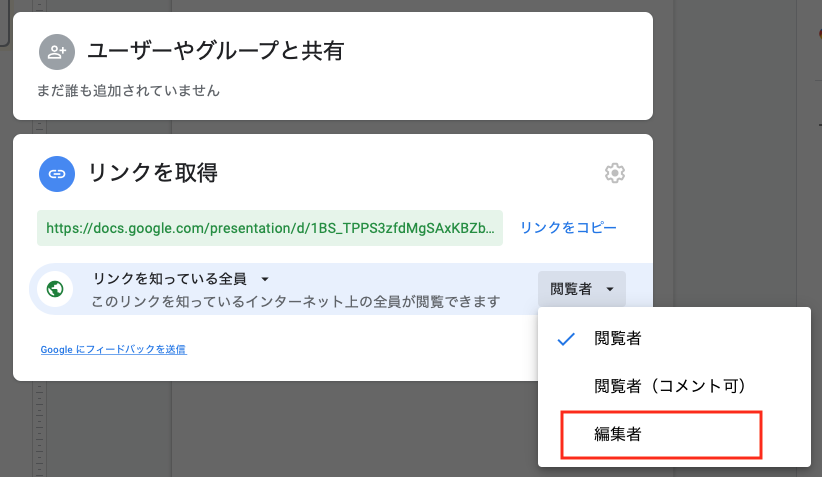Viewport: 822px width, 477px height.
Task: Click the green globe icon
Action: pyautogui.click(x=55, y=289)
